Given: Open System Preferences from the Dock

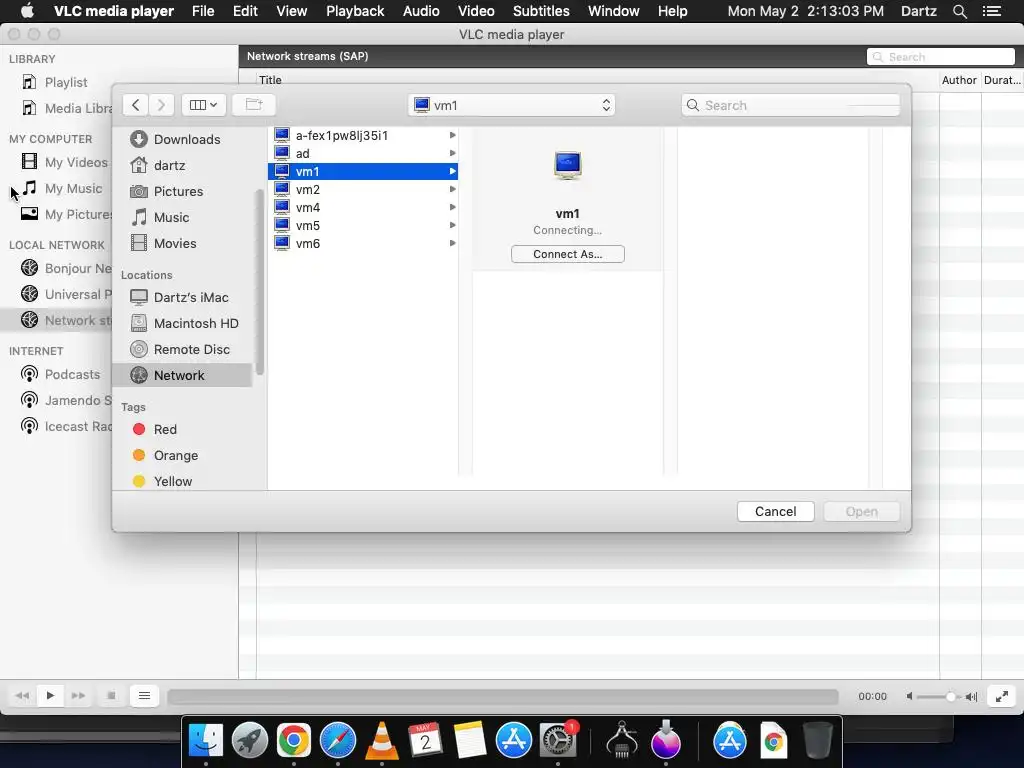Looking at the screenshot, I should [x=557, y=741].
